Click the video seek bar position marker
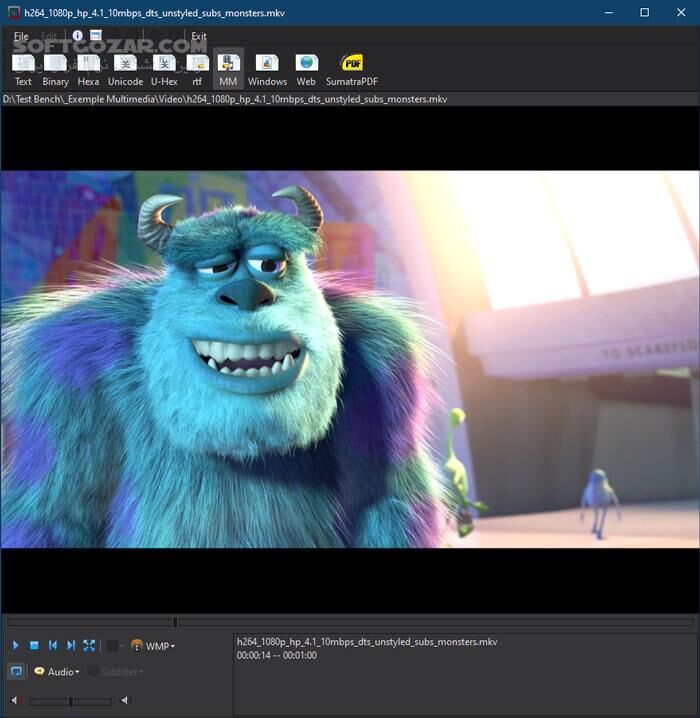This screenshot has height=718, width=700. click(x=175, y=622)
